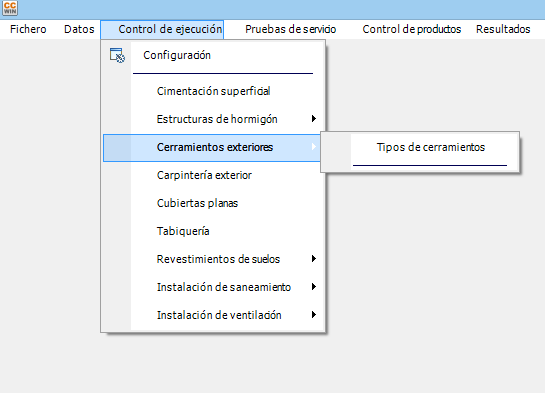The image size is (545, 393).
Task: Choose Cimentación superficial from the menu
Action: click(213, 91)
